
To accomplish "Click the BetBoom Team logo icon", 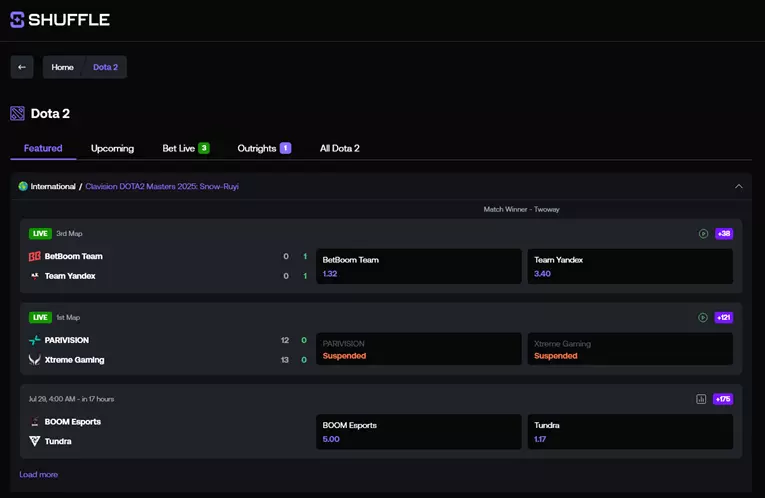I will [x=35, y=257].
